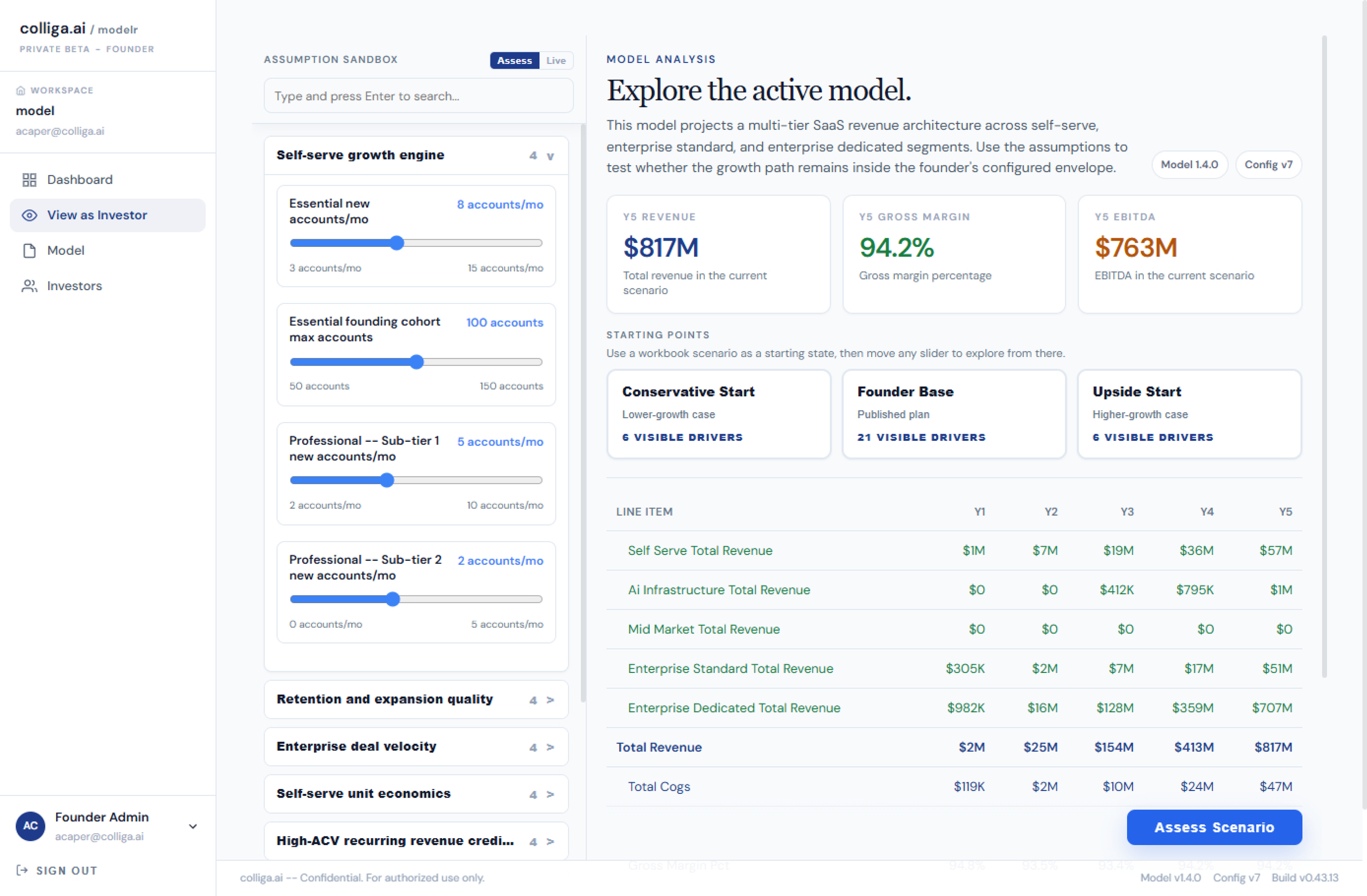Select View as Investor menu item
Image resolution: width=1367 pixels, height=896 pixels.
tap(108, 215)
